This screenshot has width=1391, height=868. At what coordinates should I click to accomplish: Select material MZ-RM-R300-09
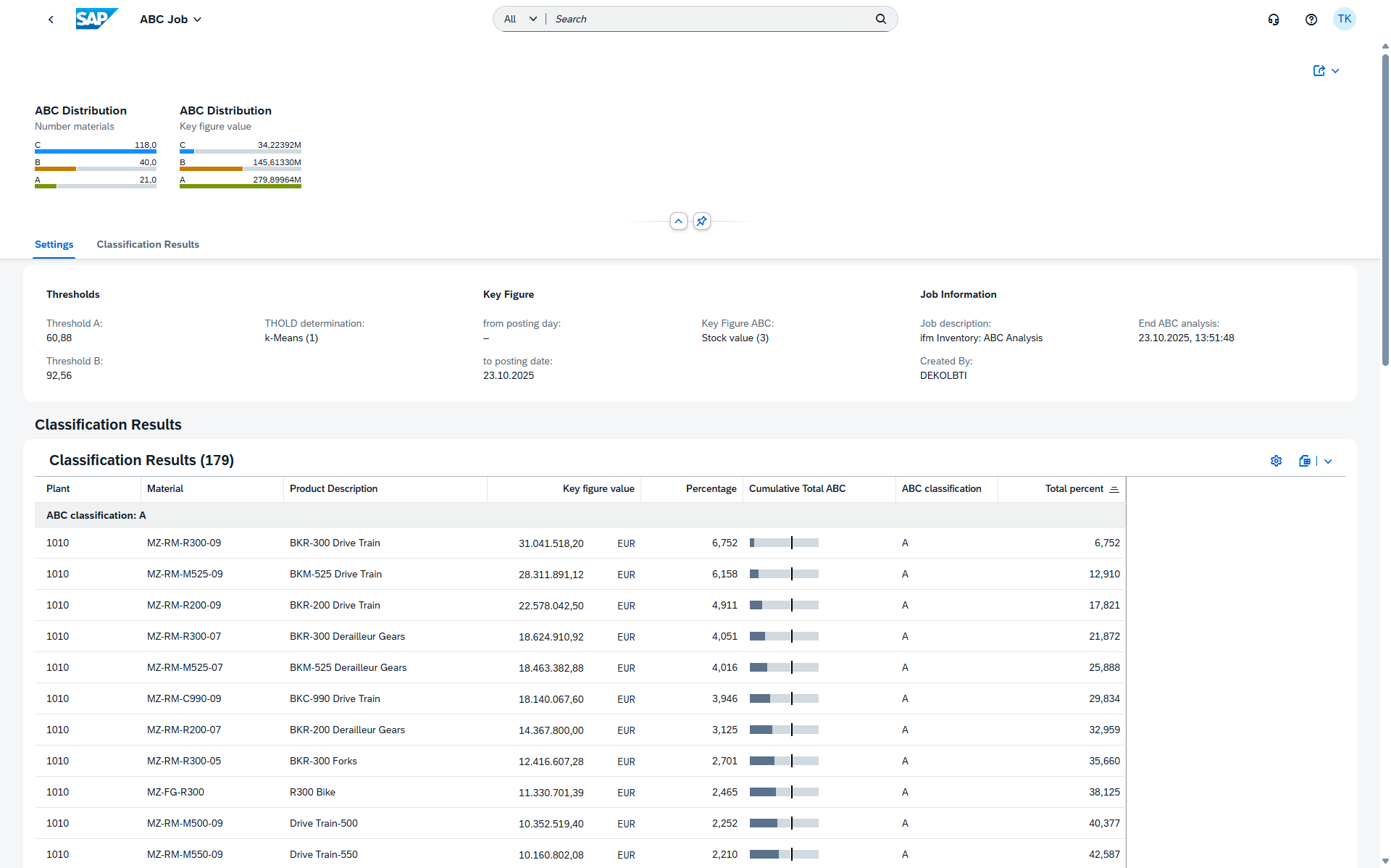(x=184, y=543)
